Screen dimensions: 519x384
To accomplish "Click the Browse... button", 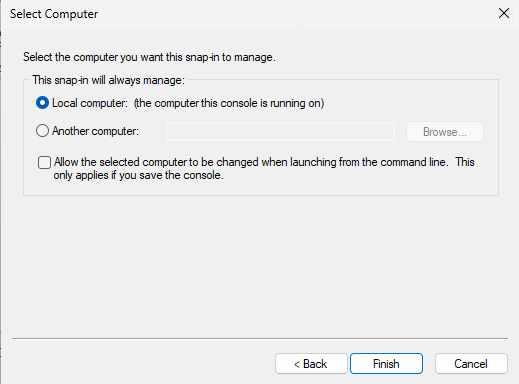I will tap(445, 132).
